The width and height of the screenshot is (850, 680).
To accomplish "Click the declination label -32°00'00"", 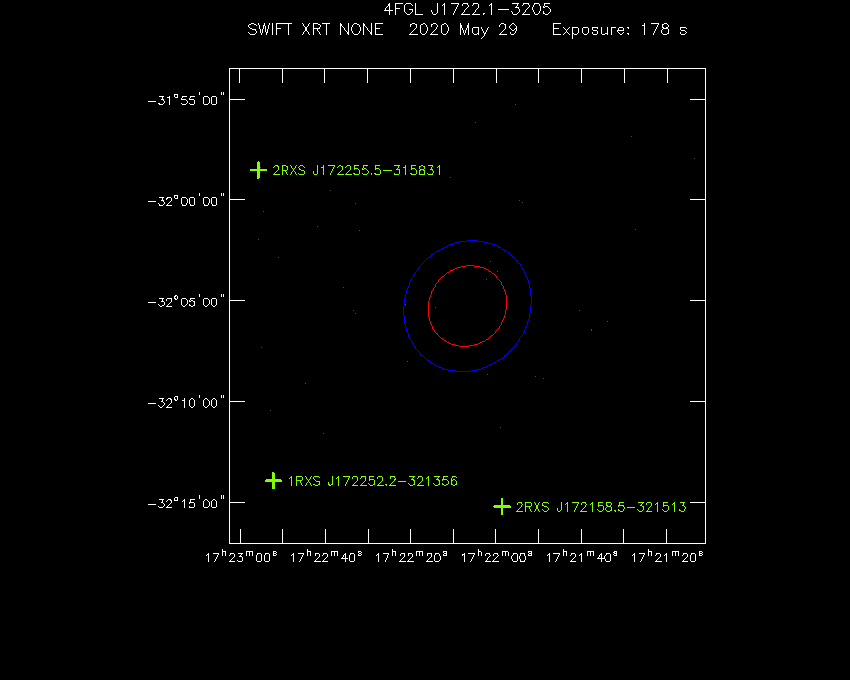I will point(186,201).
